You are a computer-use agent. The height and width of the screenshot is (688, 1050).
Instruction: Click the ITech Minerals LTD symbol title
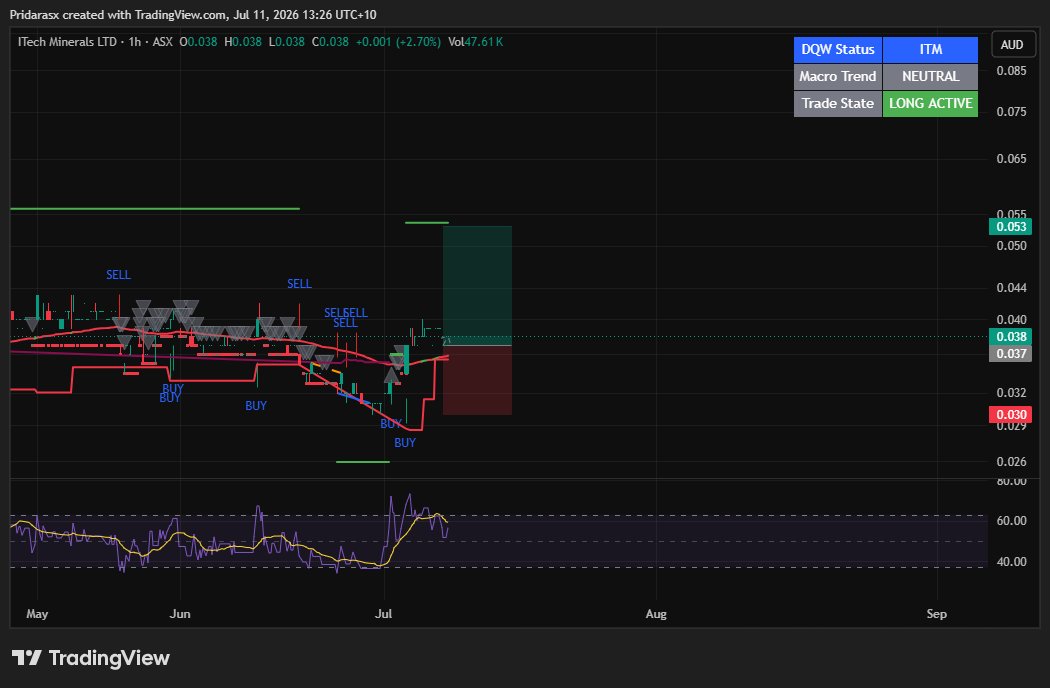(x=67, y=42)
